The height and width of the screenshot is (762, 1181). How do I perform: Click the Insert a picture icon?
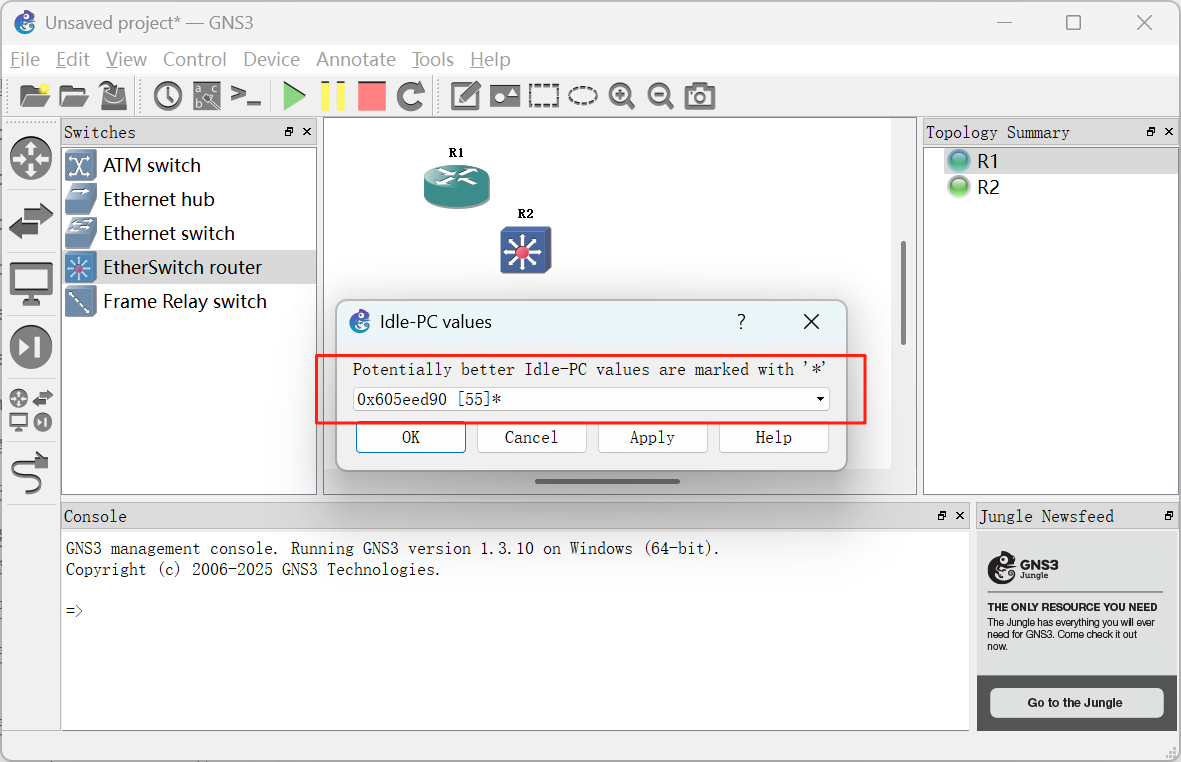505,96
